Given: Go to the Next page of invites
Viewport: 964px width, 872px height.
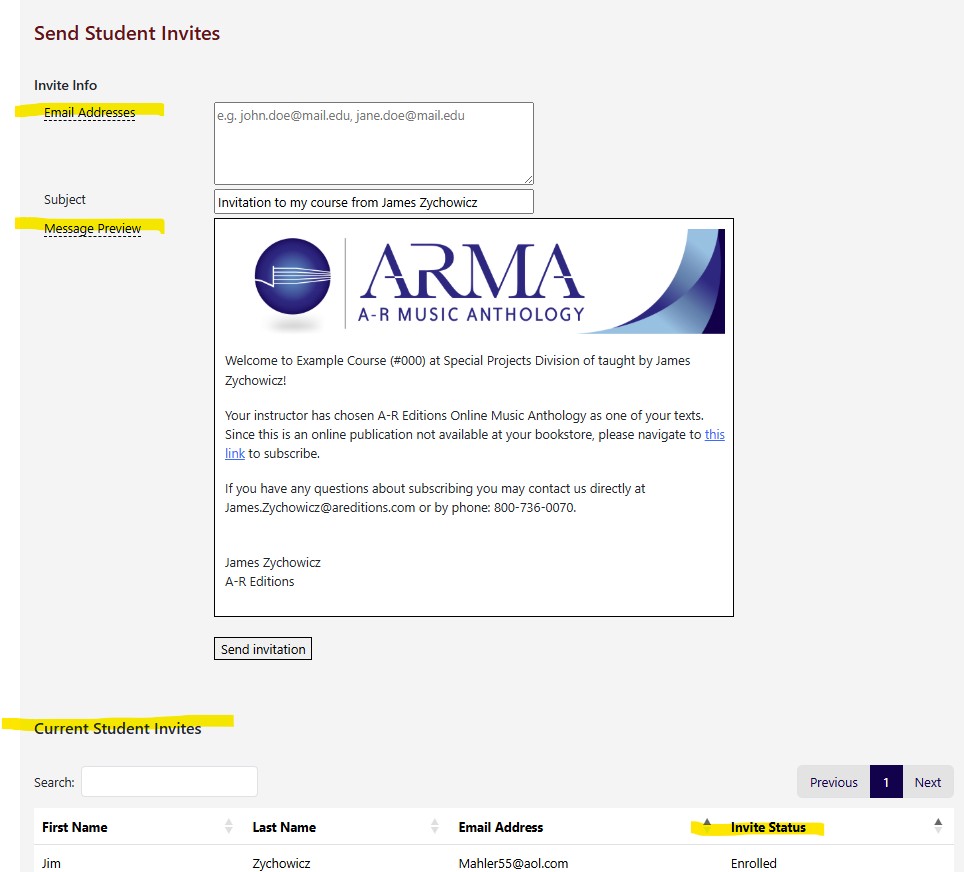Looking at the screenshot, I should [x=927, y=782].
